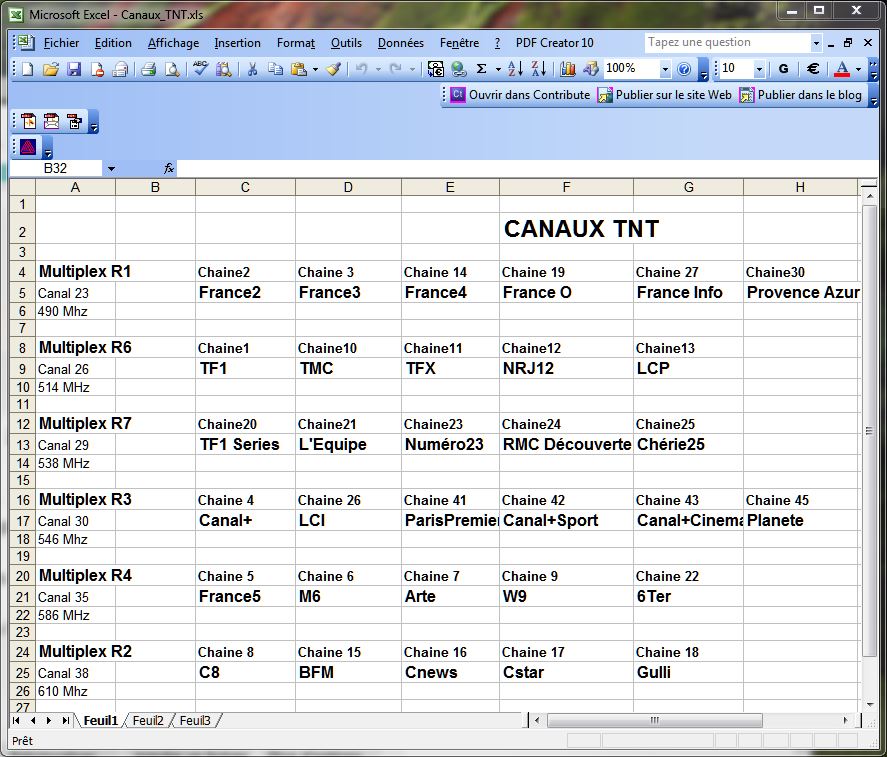
Task: Open the font color dropdown arrow
Action: point(858,70)
